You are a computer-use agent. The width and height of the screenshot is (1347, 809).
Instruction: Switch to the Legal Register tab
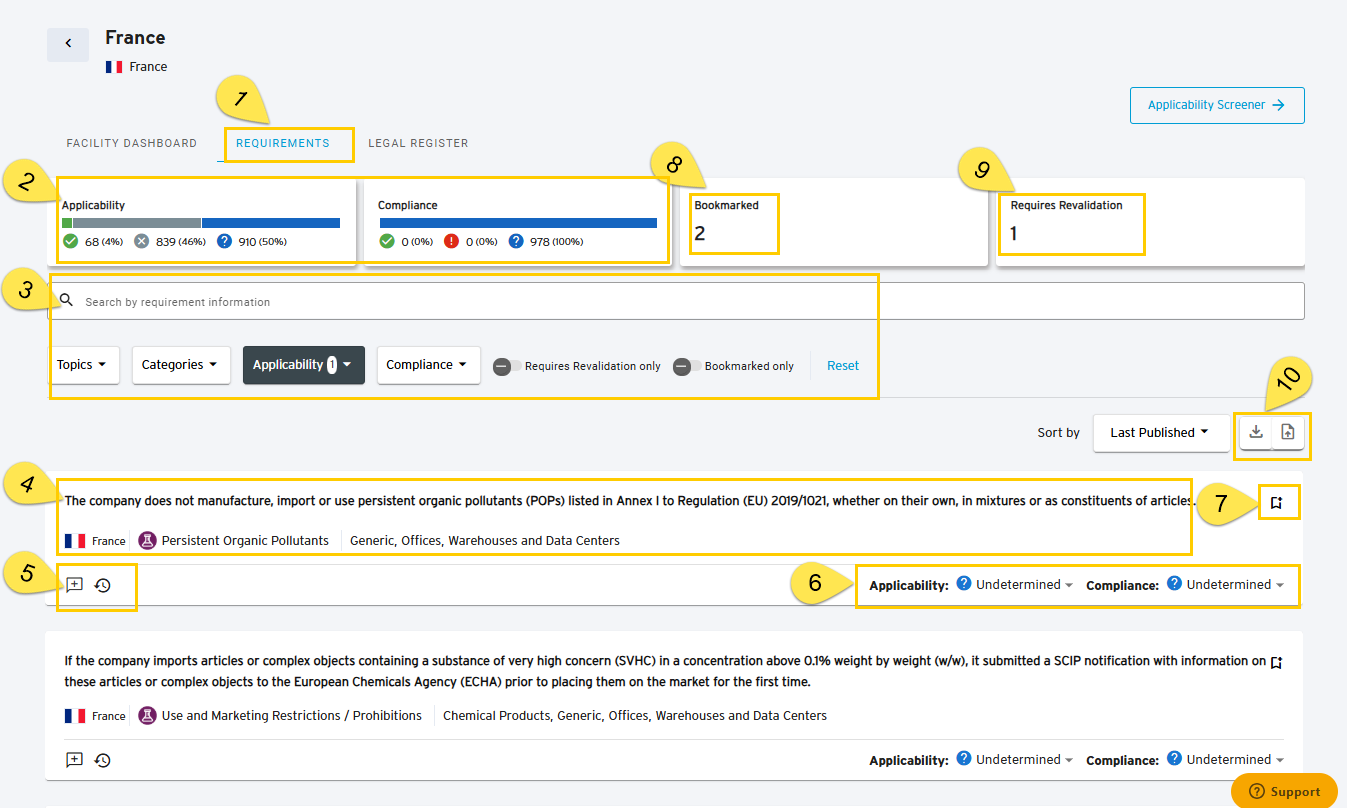tap(418, 143)
